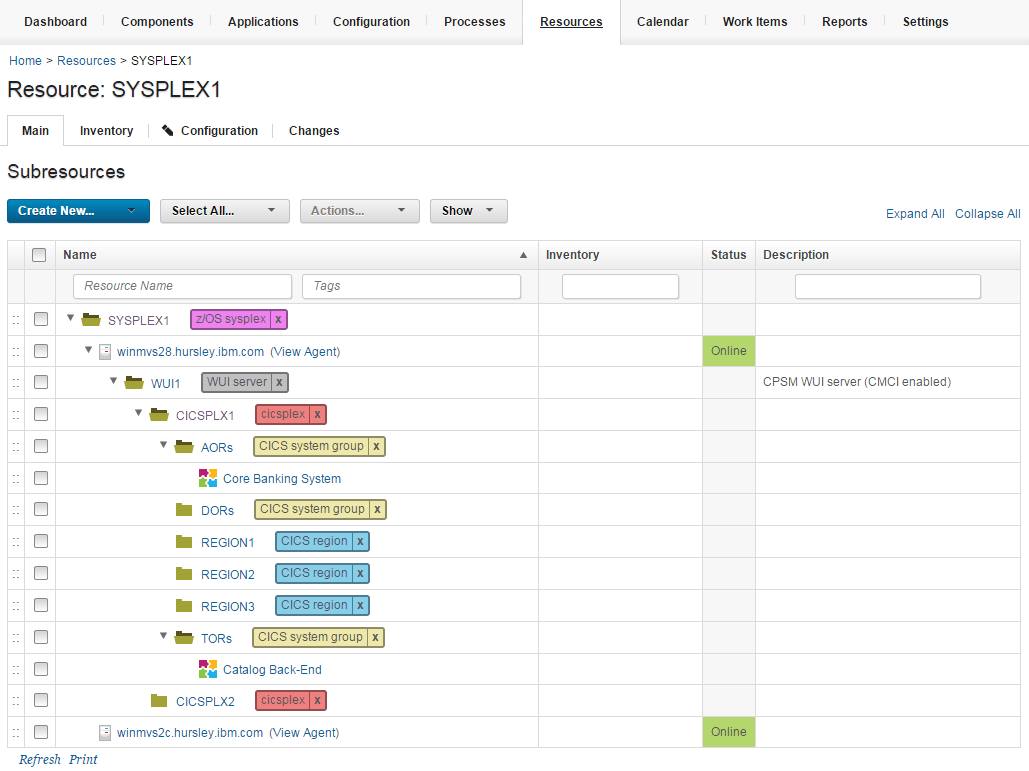Screen dimensions: 1029x771
Task: Open the Components menu tab
Action: click(157, 22)
